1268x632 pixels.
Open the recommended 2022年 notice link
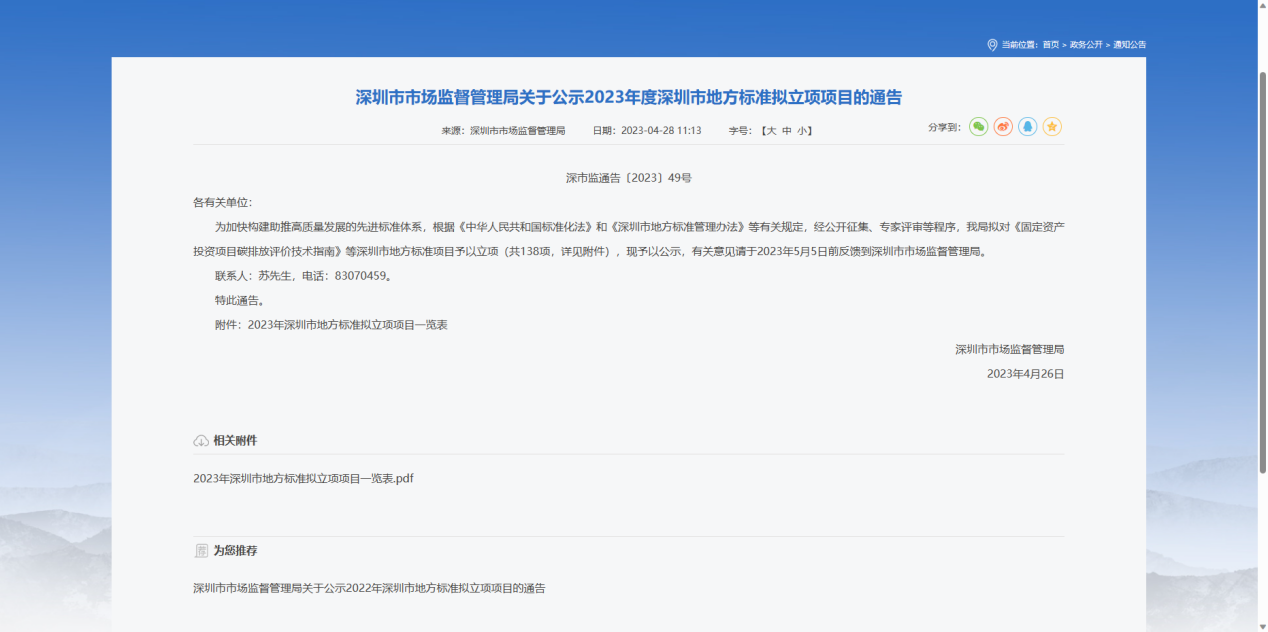point(369,589)
